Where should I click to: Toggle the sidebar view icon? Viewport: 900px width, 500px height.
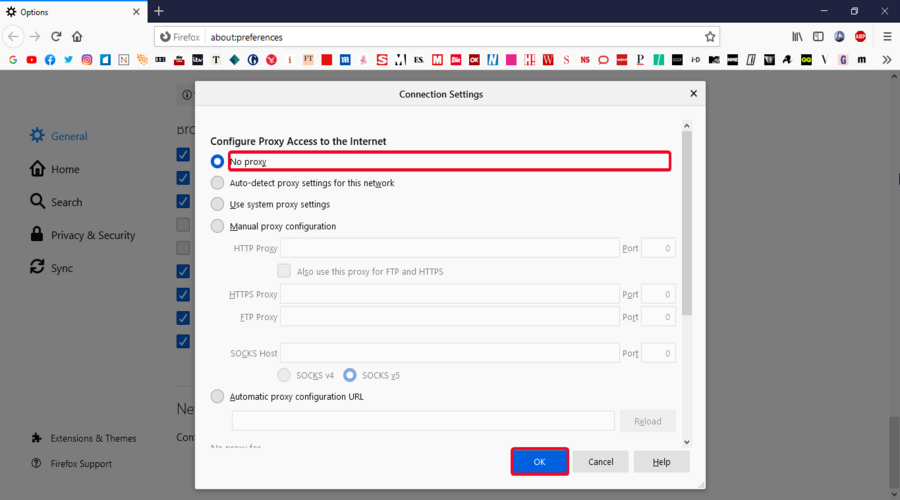[x=818, y=37]
